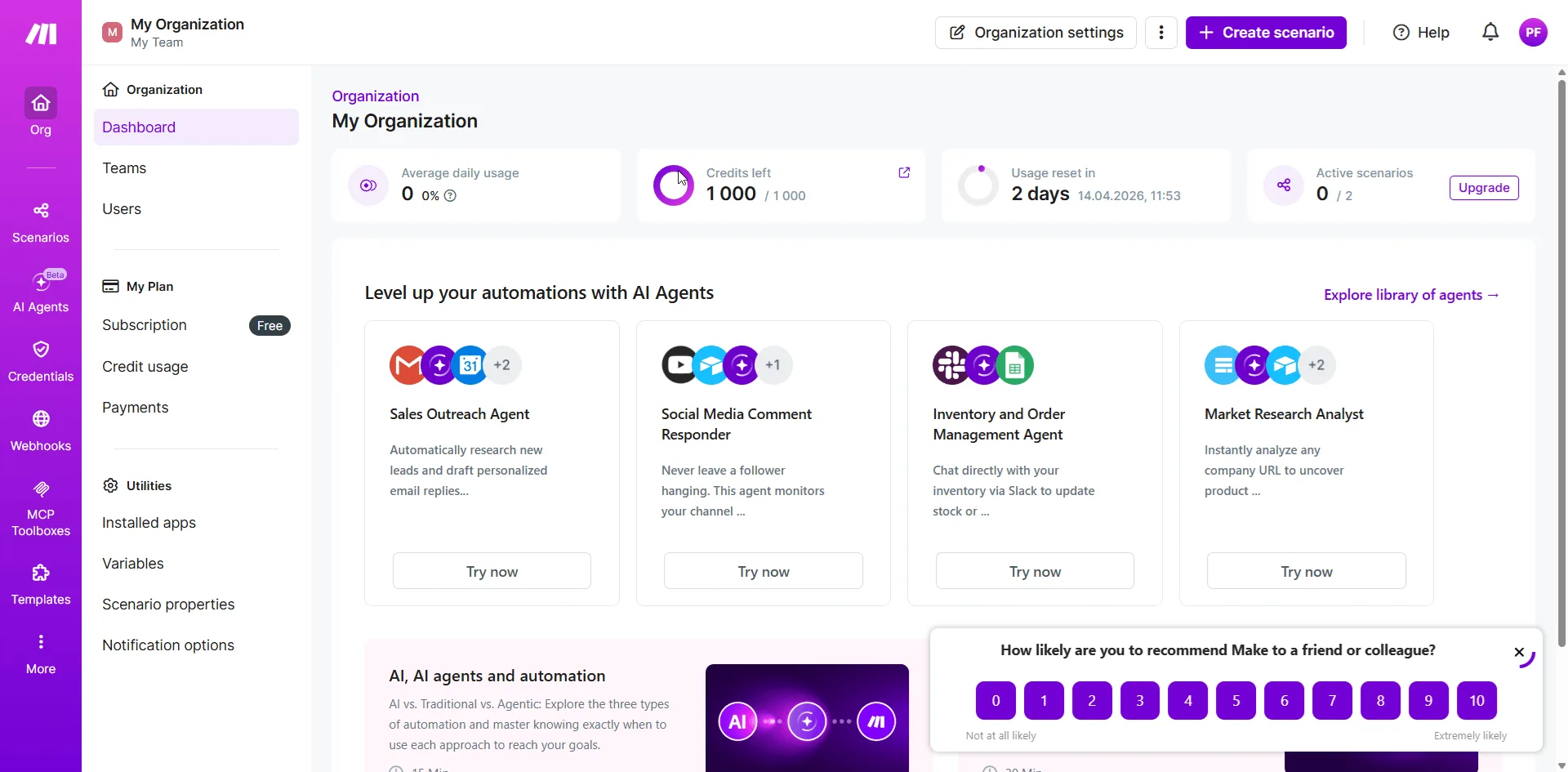Click the Usage reset progress ring
Screen dimensions: 1568x772
[x=978, y=185]
